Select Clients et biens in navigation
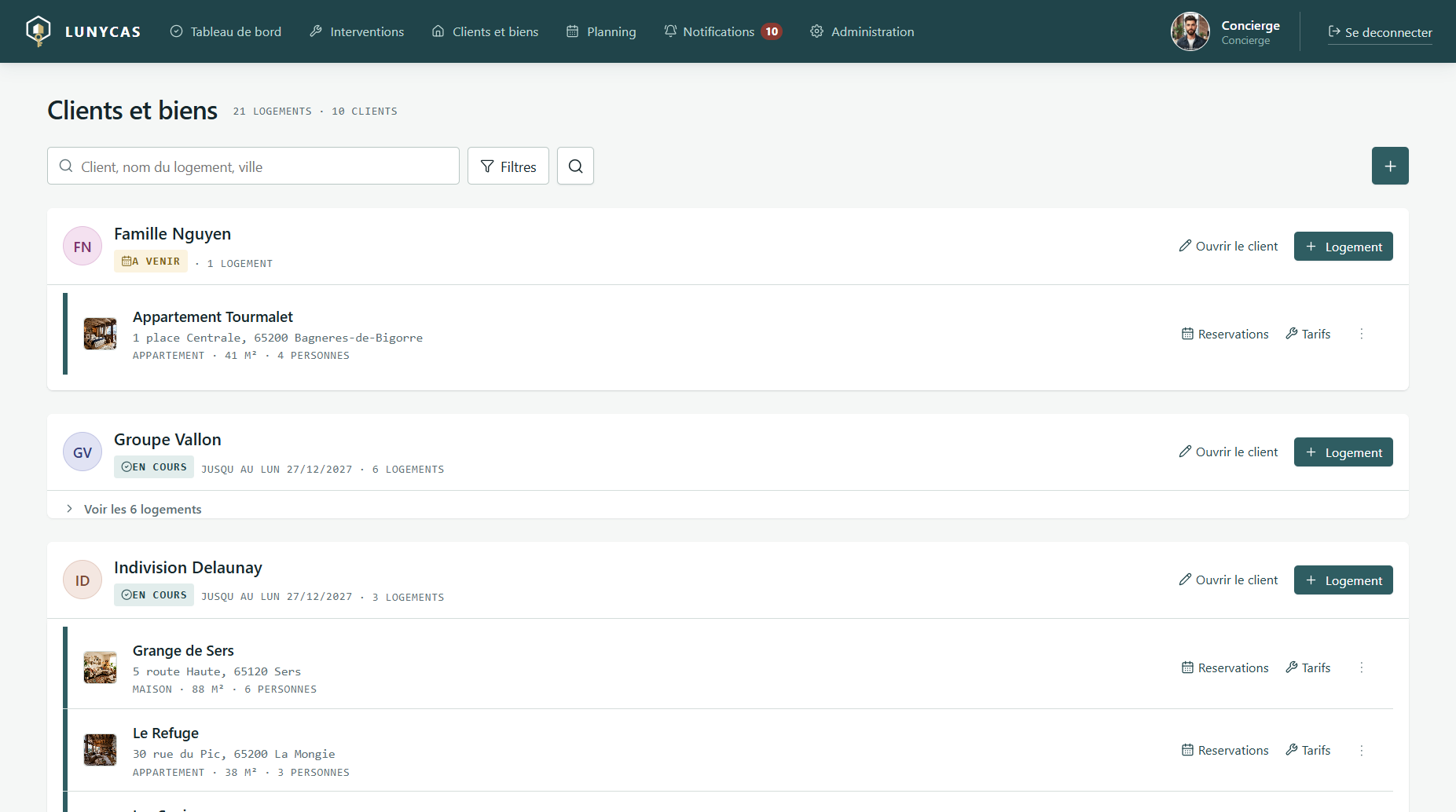 point(485,31)
